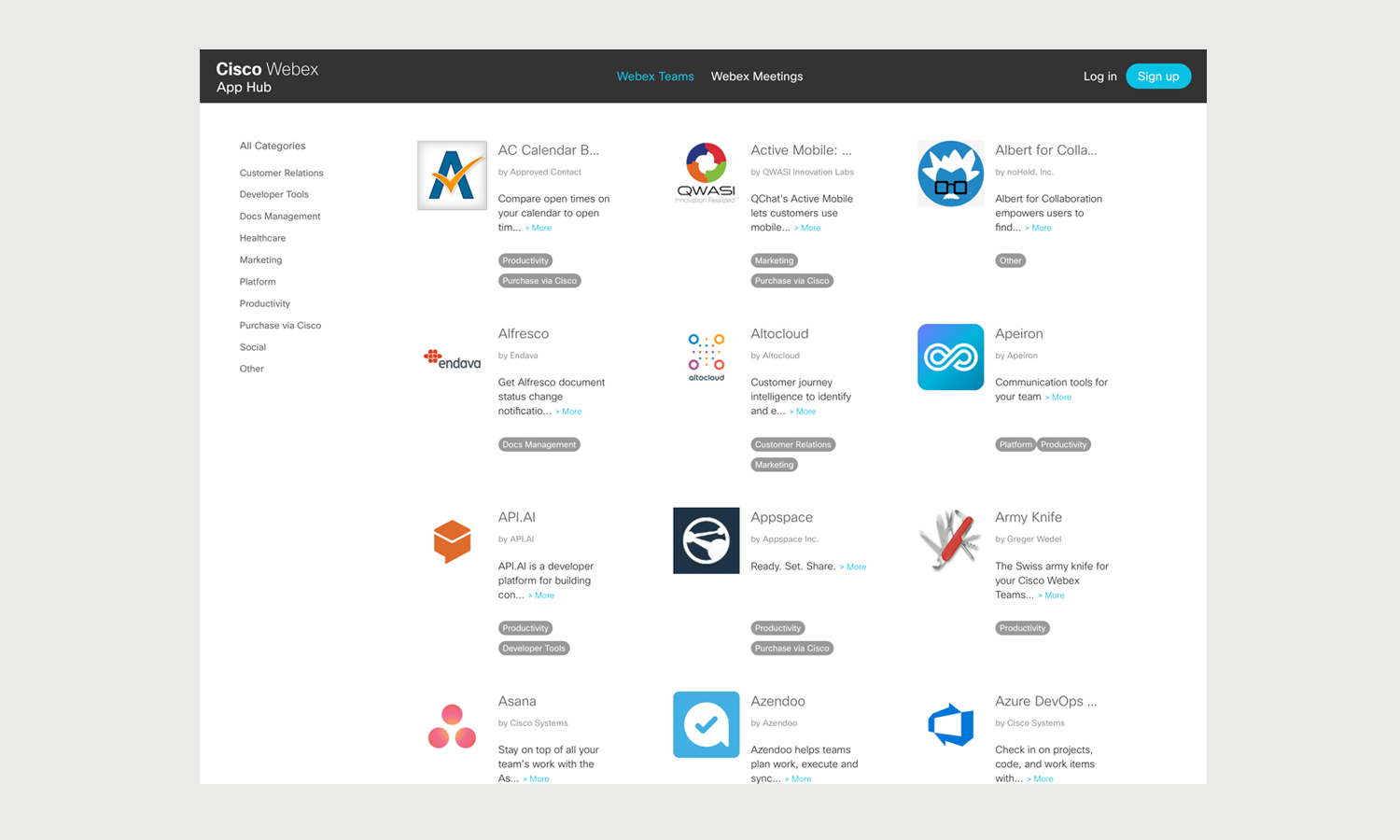This screenshot has height=840, width=1400.
Task: Filter by Healthcare category
Action: click(x=262, y=238)
